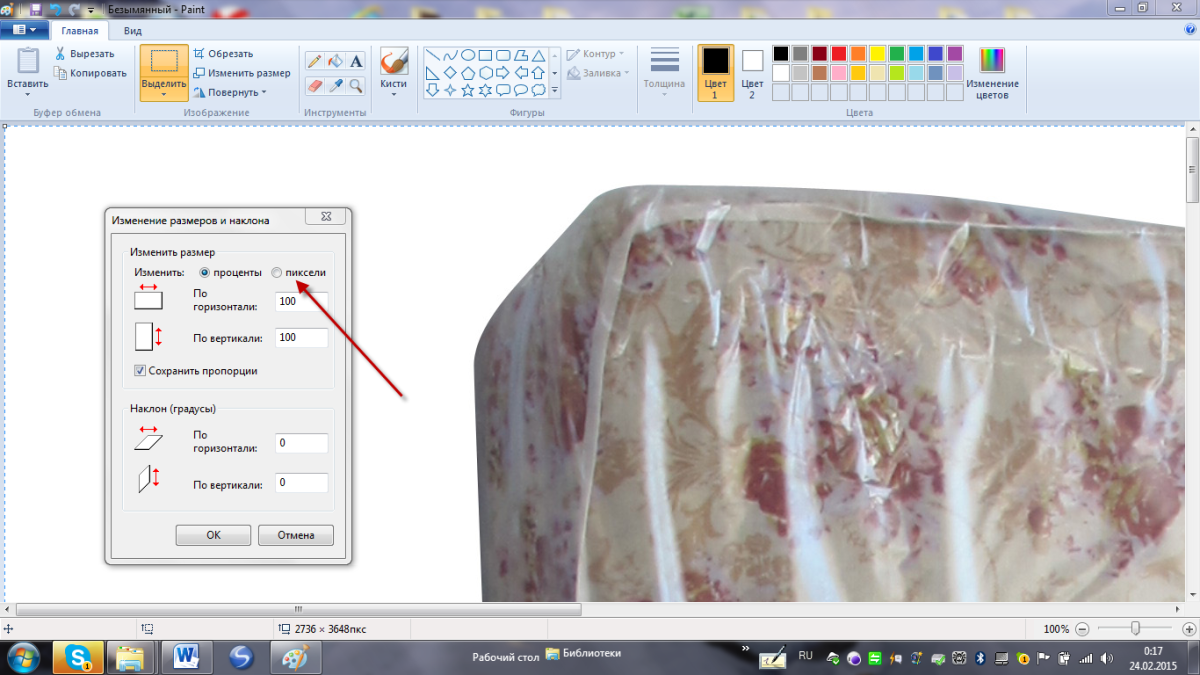This screenshot has height=675, width=1200.
Task: Click the OK button in the dialog
Action: tap(213, 535)
